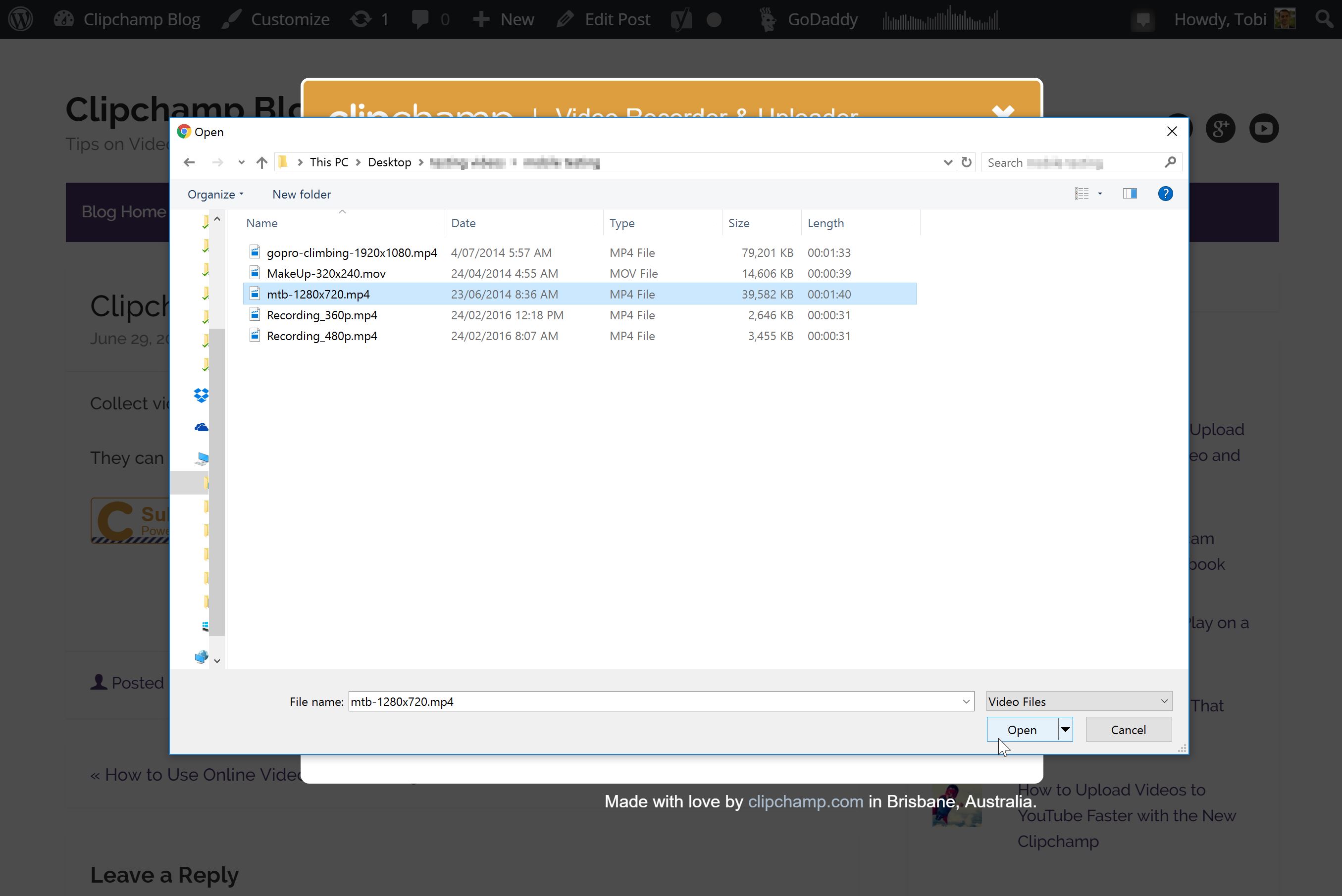Go up one folder level arrow
1342x896 pixels.
262,162
